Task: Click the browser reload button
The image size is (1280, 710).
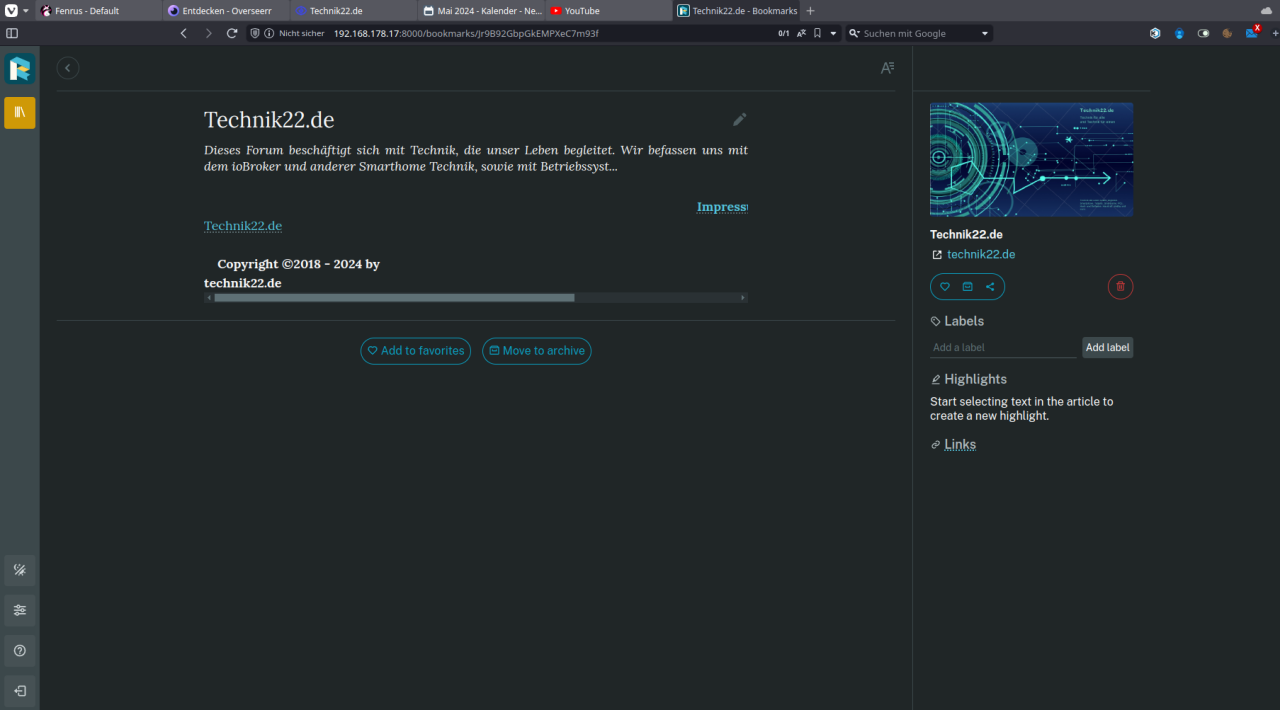Action: click(232, 33)
